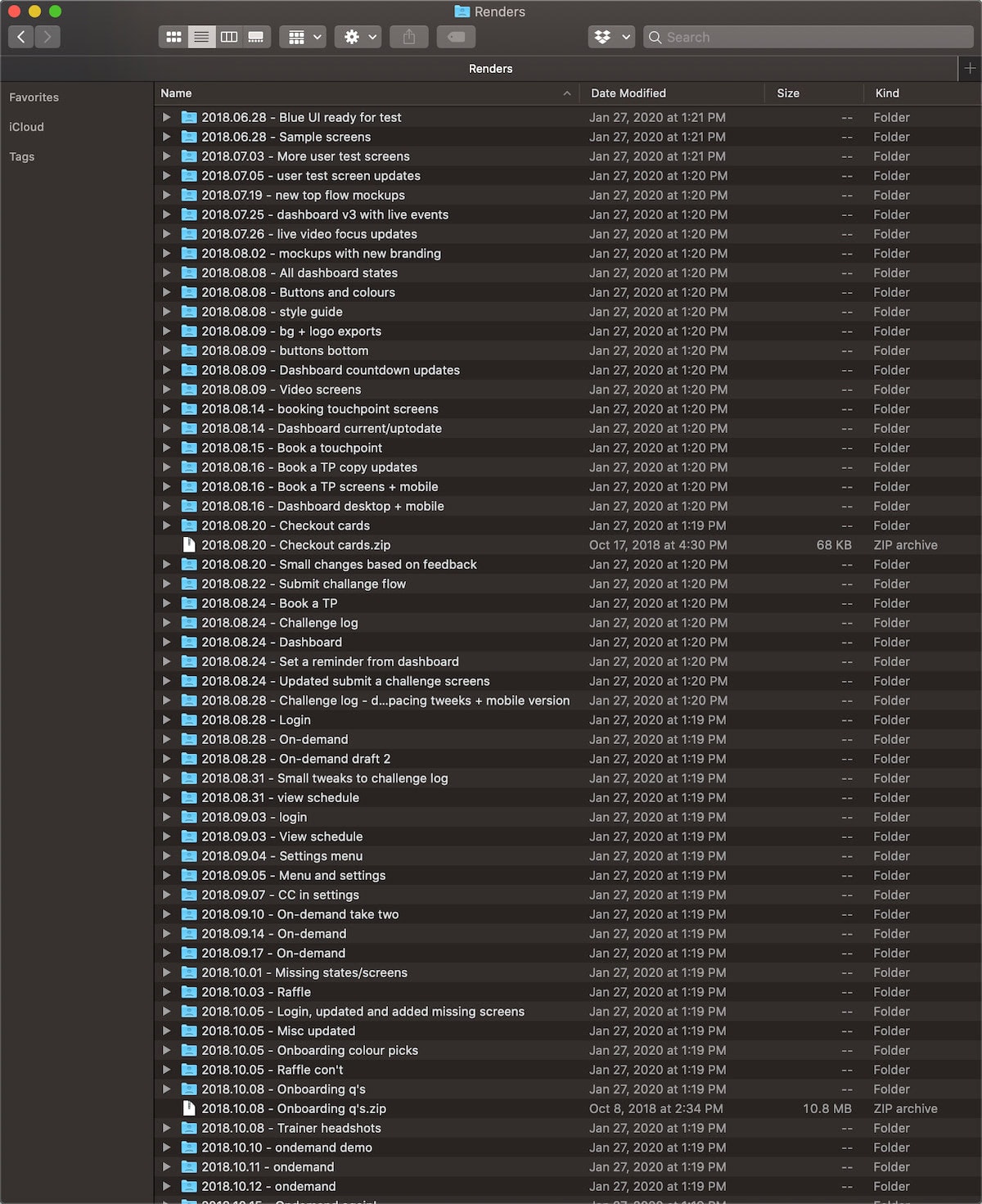Switch to icon view
This screenshot has height=1204, width=982.
173,36
